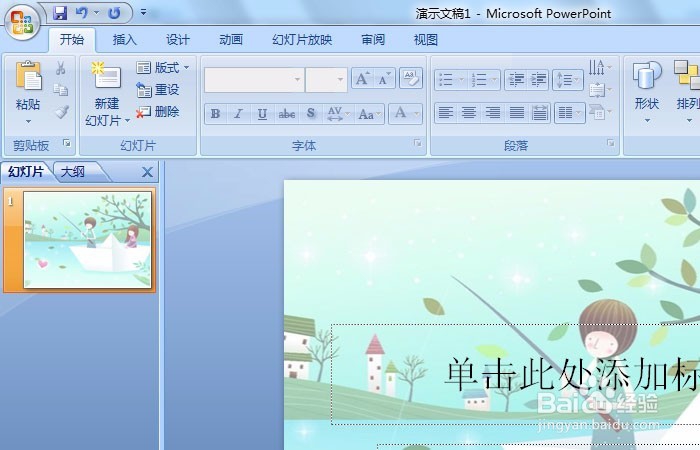Screen dimensions: 700x450
Task: Open the AV character spacing menu
Action: point(338,114)
